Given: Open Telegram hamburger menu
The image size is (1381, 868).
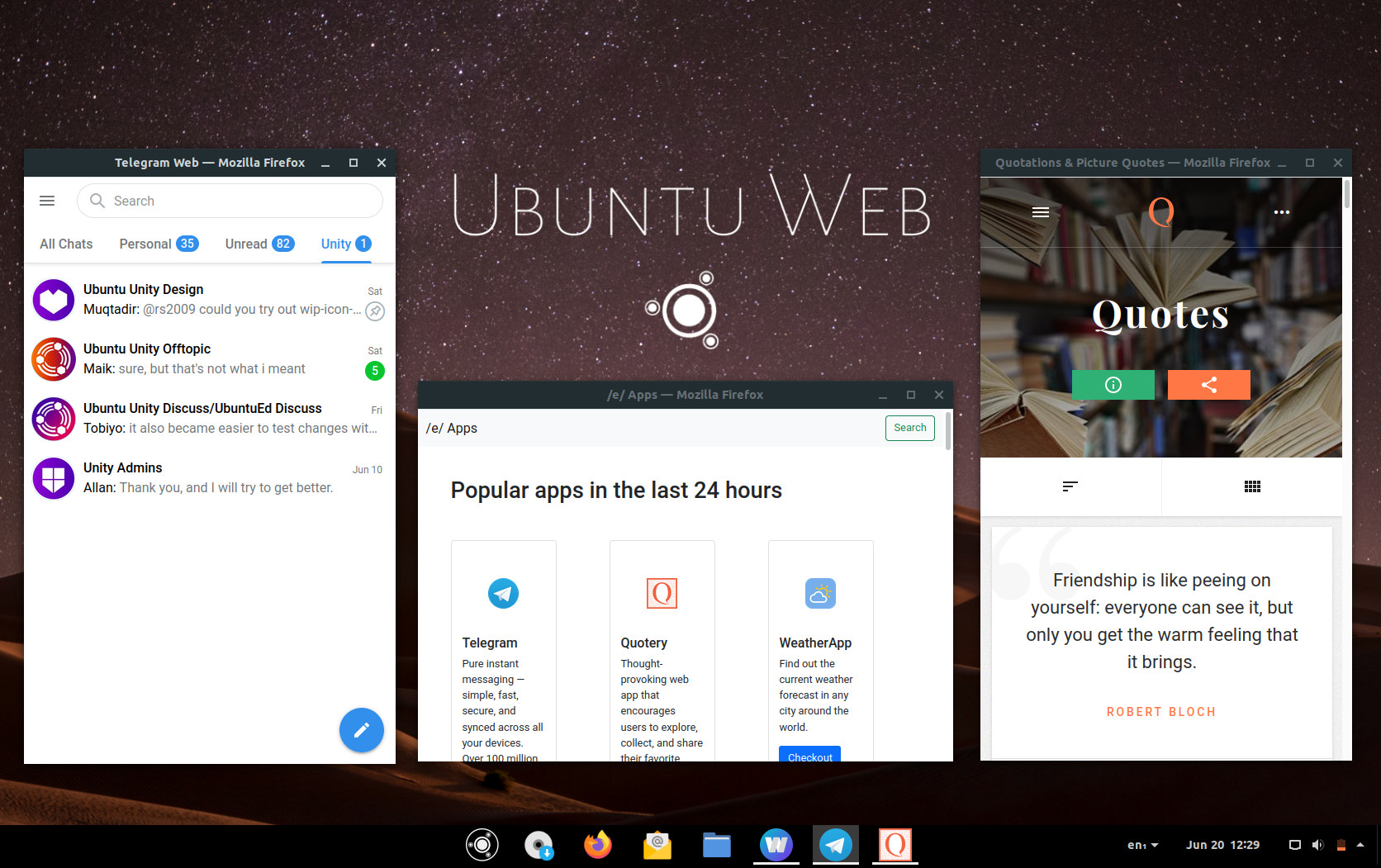Looking at the screenshot, I should click(47, 201).
